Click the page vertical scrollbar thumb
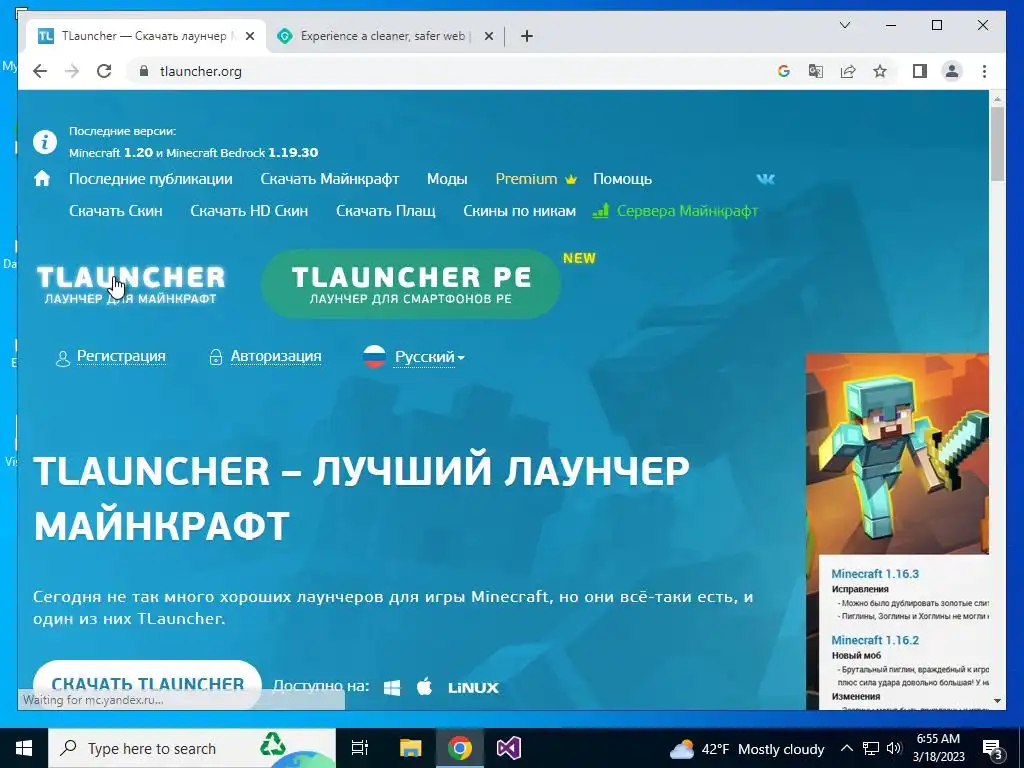This screenshot has width=1024, height=768. click(x=997, y=143)
